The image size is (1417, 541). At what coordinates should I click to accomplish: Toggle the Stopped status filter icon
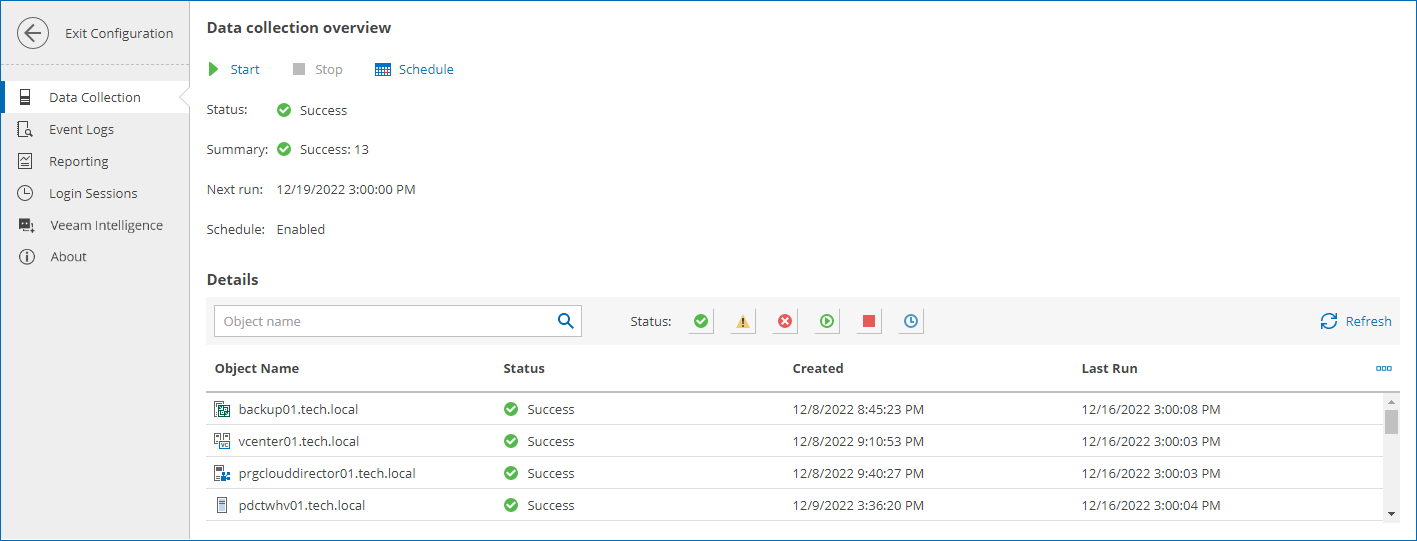click(869, 321)
